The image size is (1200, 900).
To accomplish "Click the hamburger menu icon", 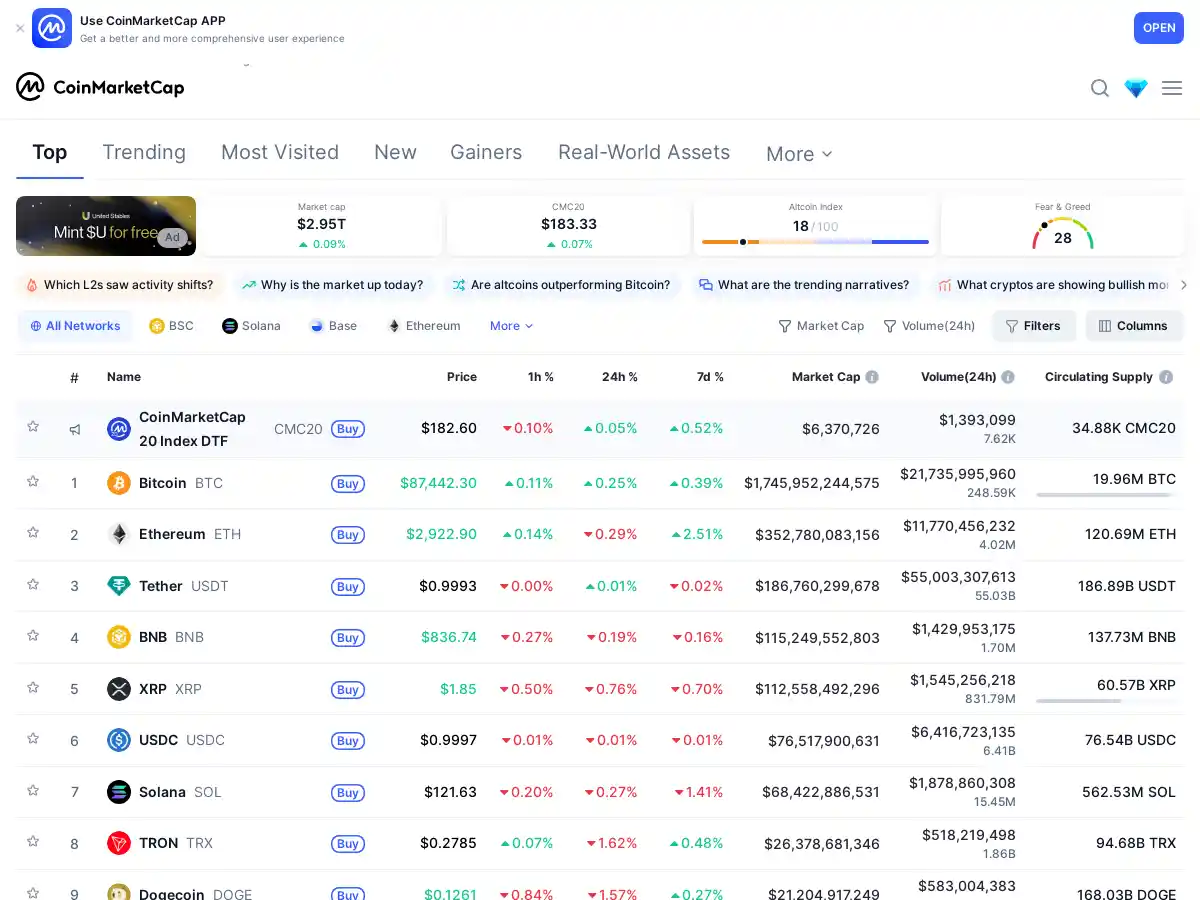I will pos(1172,88).
